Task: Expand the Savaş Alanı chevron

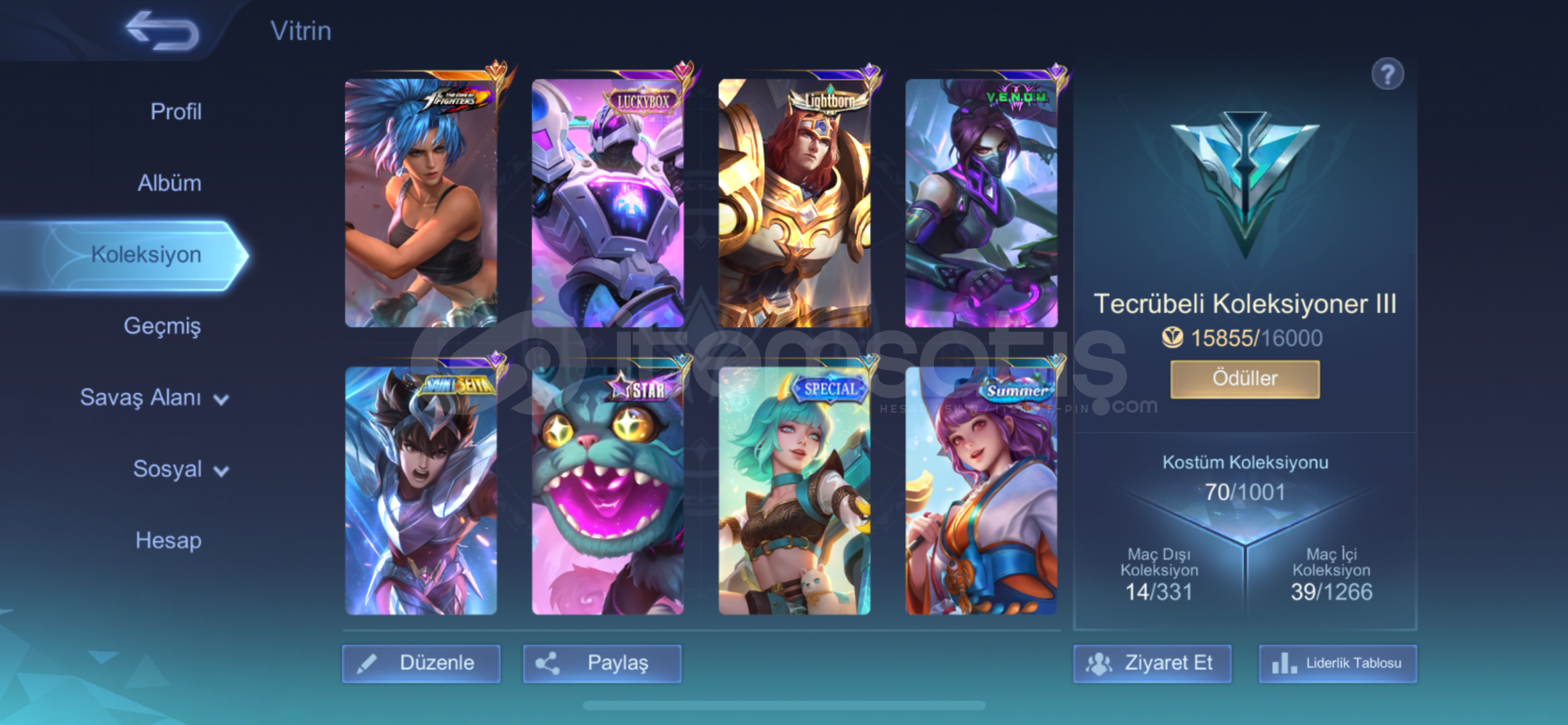Action: [221, 400]
